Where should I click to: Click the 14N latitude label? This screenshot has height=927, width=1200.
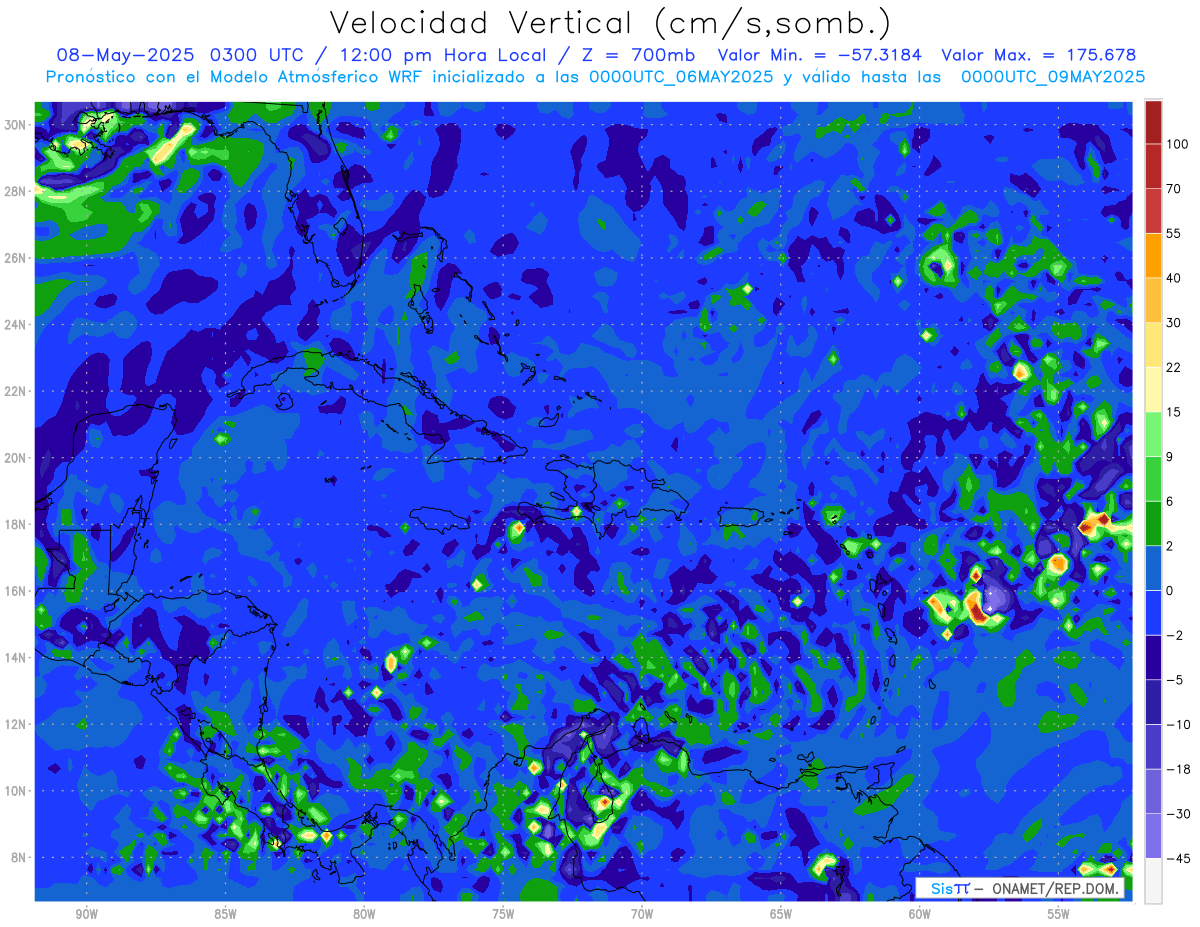click(x=15, y=658)
